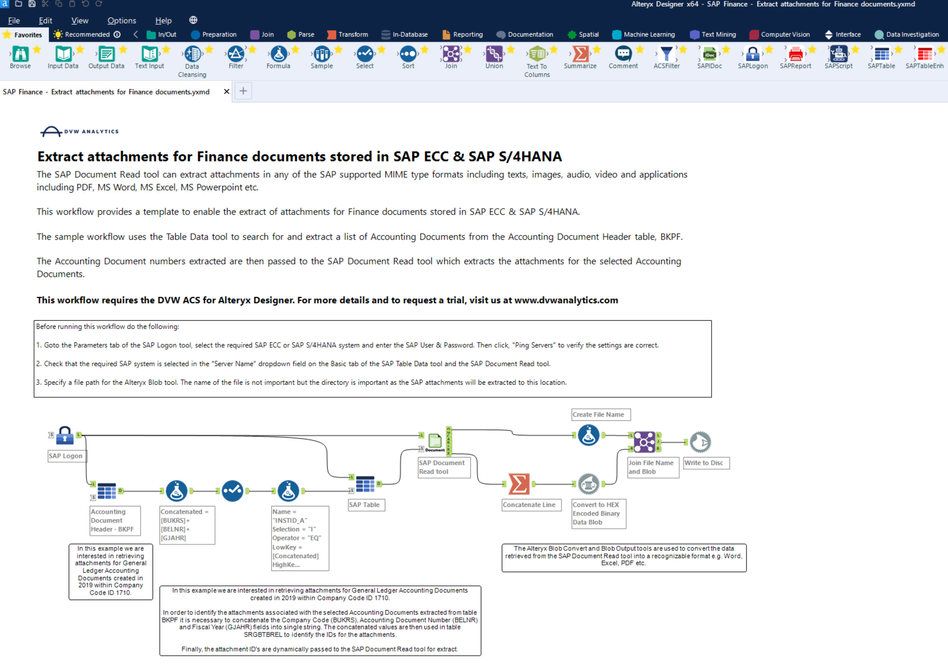Open the In/Out tool category

click(x=161, y=34)
